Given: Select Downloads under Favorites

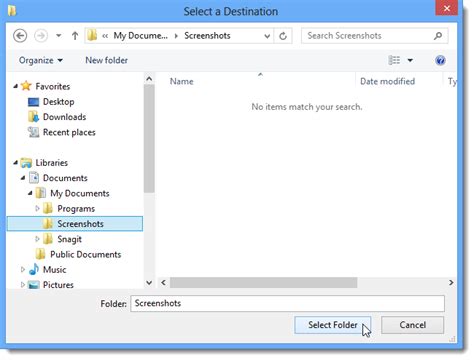Looking at the screenshot, I should (64, 117).
